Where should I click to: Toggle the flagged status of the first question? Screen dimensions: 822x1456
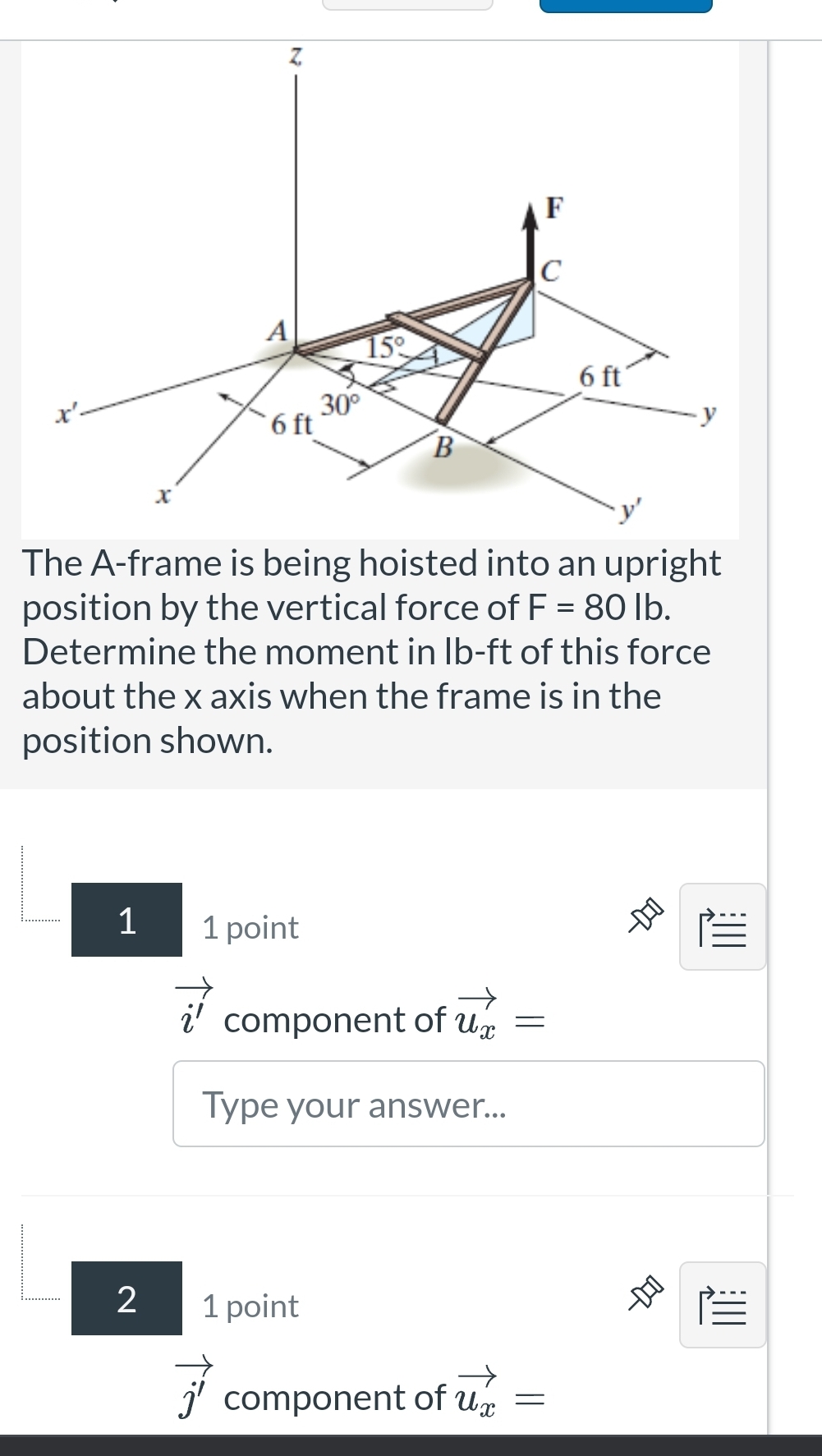(645, 914)
